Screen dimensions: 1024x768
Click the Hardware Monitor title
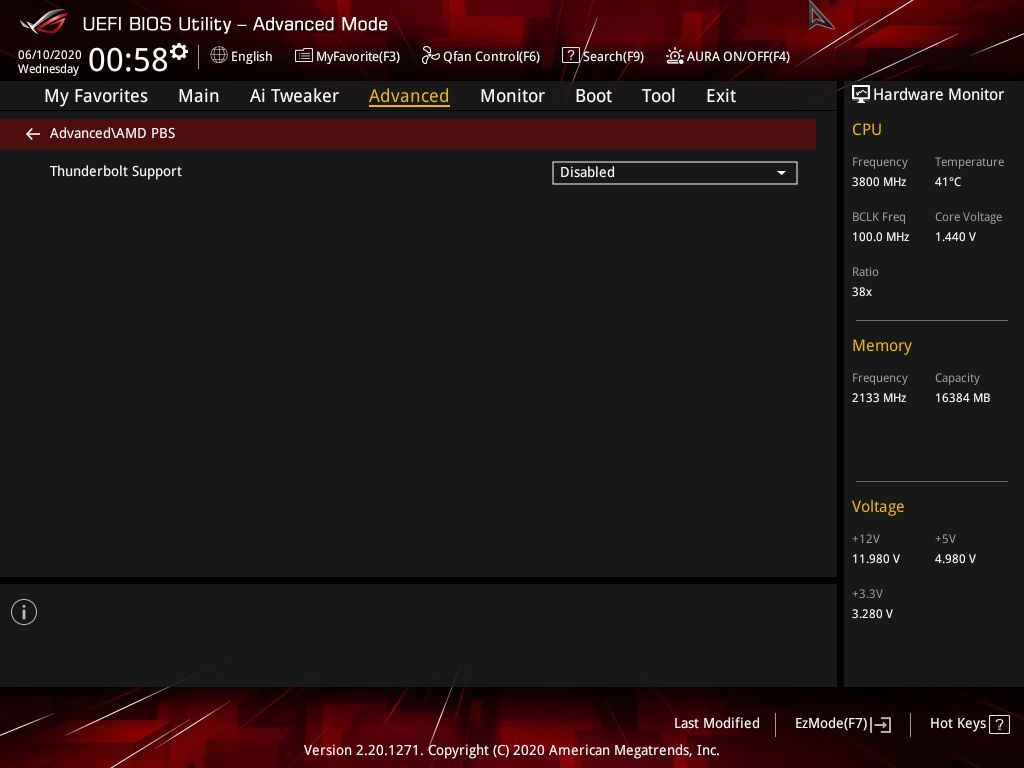[938, 95]
